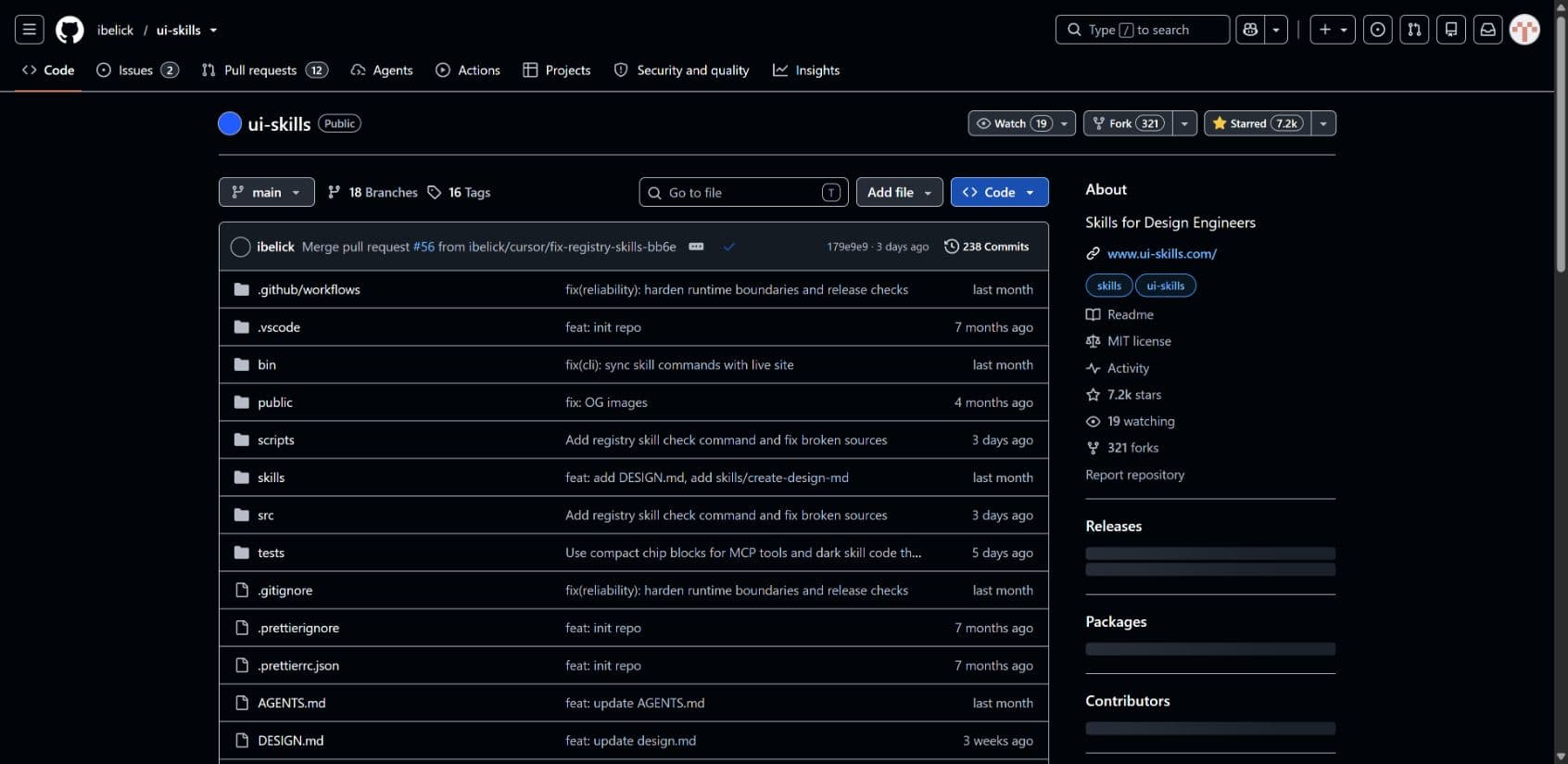Click the Activity pulse icon
1568x764 pixels.
click(1093, 368)
